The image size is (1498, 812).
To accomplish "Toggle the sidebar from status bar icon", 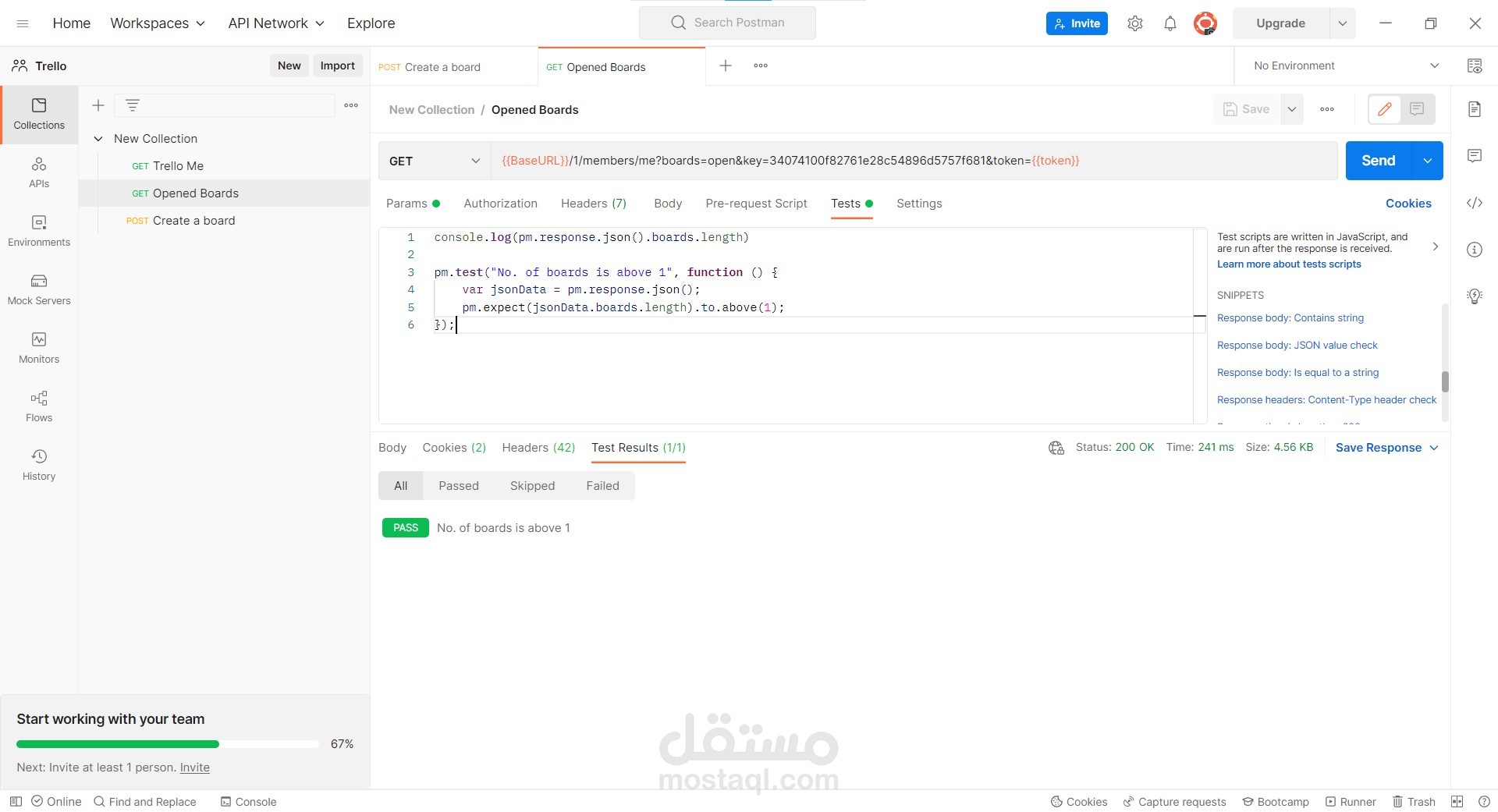I will (16, 801).
